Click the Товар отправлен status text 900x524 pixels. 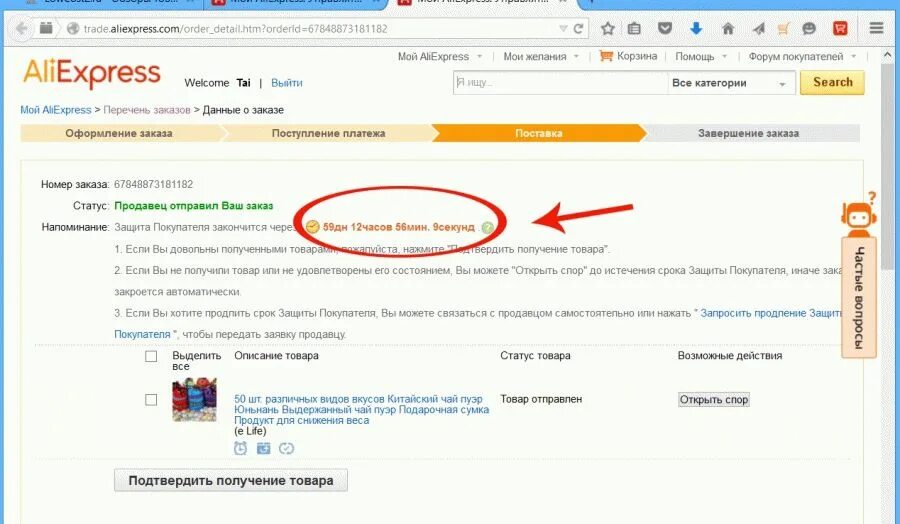point(541,399)
